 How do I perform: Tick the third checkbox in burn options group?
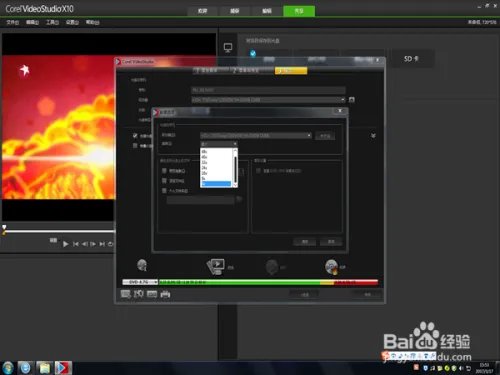[164, 191]
